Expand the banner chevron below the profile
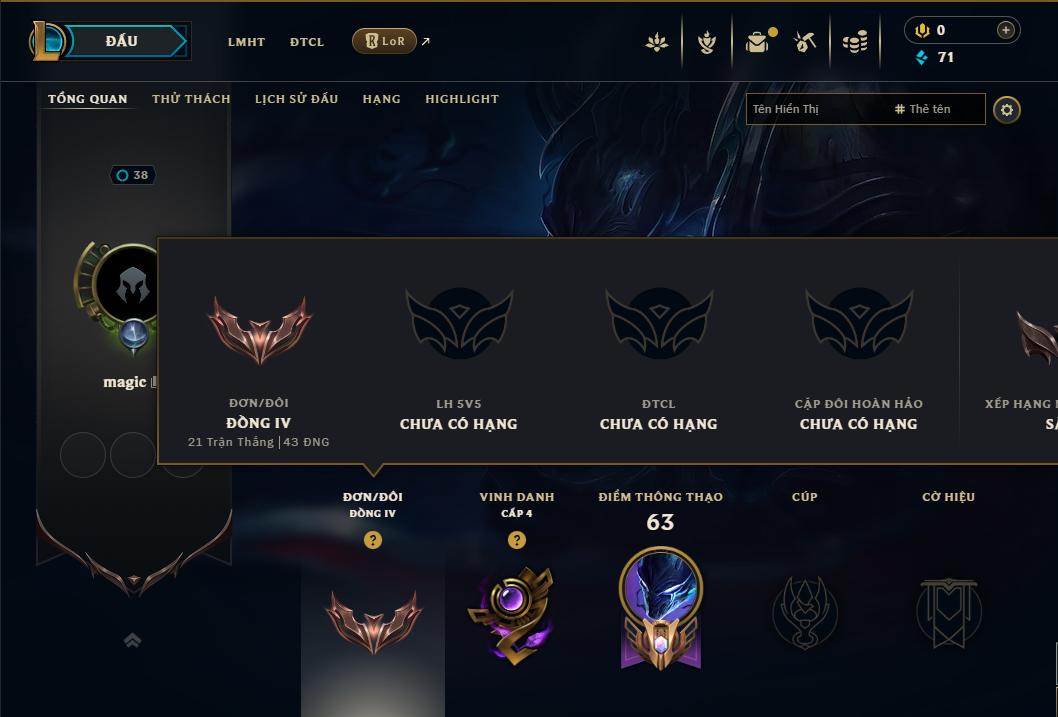1058x717 pixels. click(x=133, y=640)
